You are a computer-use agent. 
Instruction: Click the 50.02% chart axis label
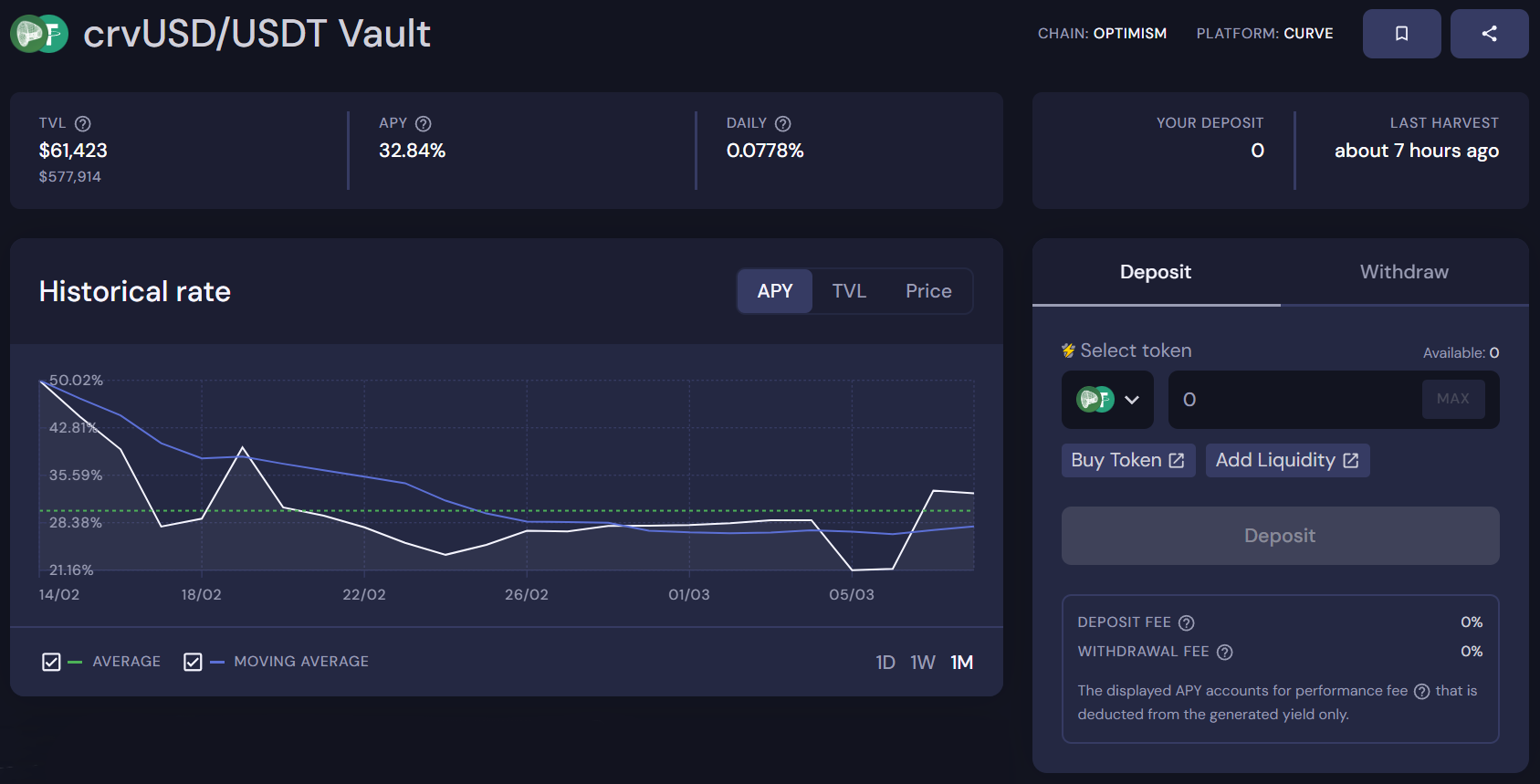pyautogui.click(x=76, y=380)
